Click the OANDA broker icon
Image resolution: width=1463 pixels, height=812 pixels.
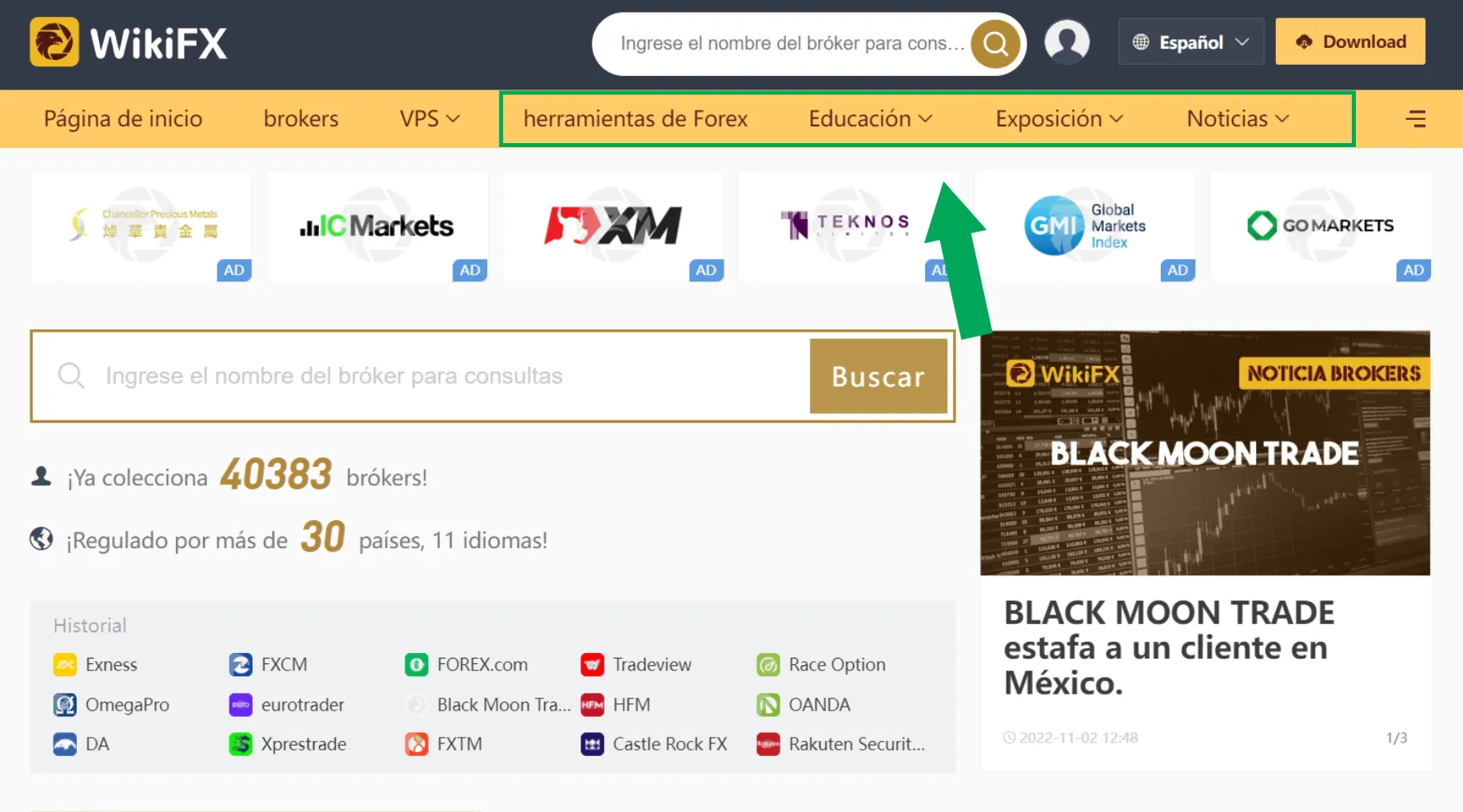[x=768, y=704]
